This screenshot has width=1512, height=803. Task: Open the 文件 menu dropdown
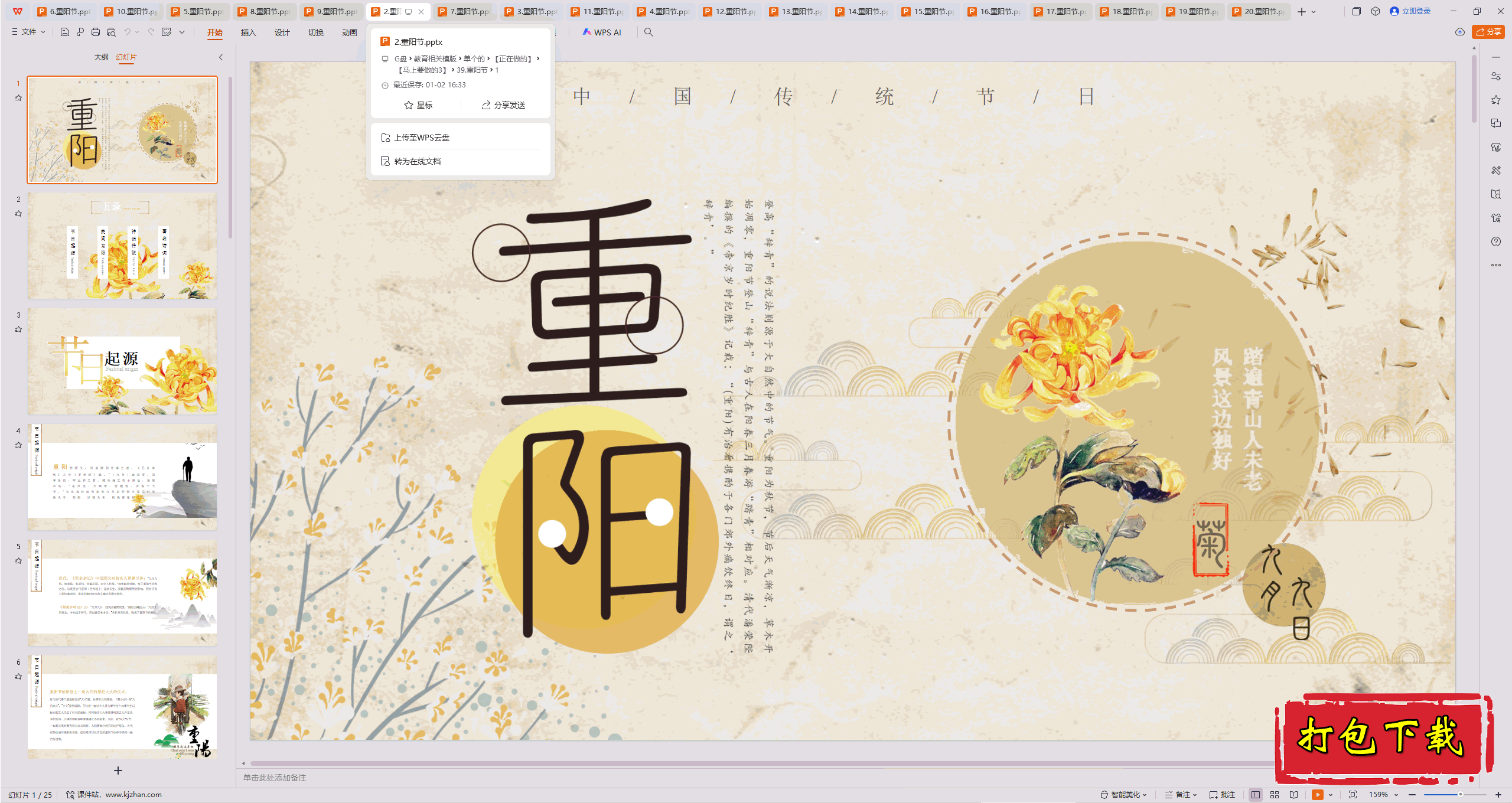(28, 32)
